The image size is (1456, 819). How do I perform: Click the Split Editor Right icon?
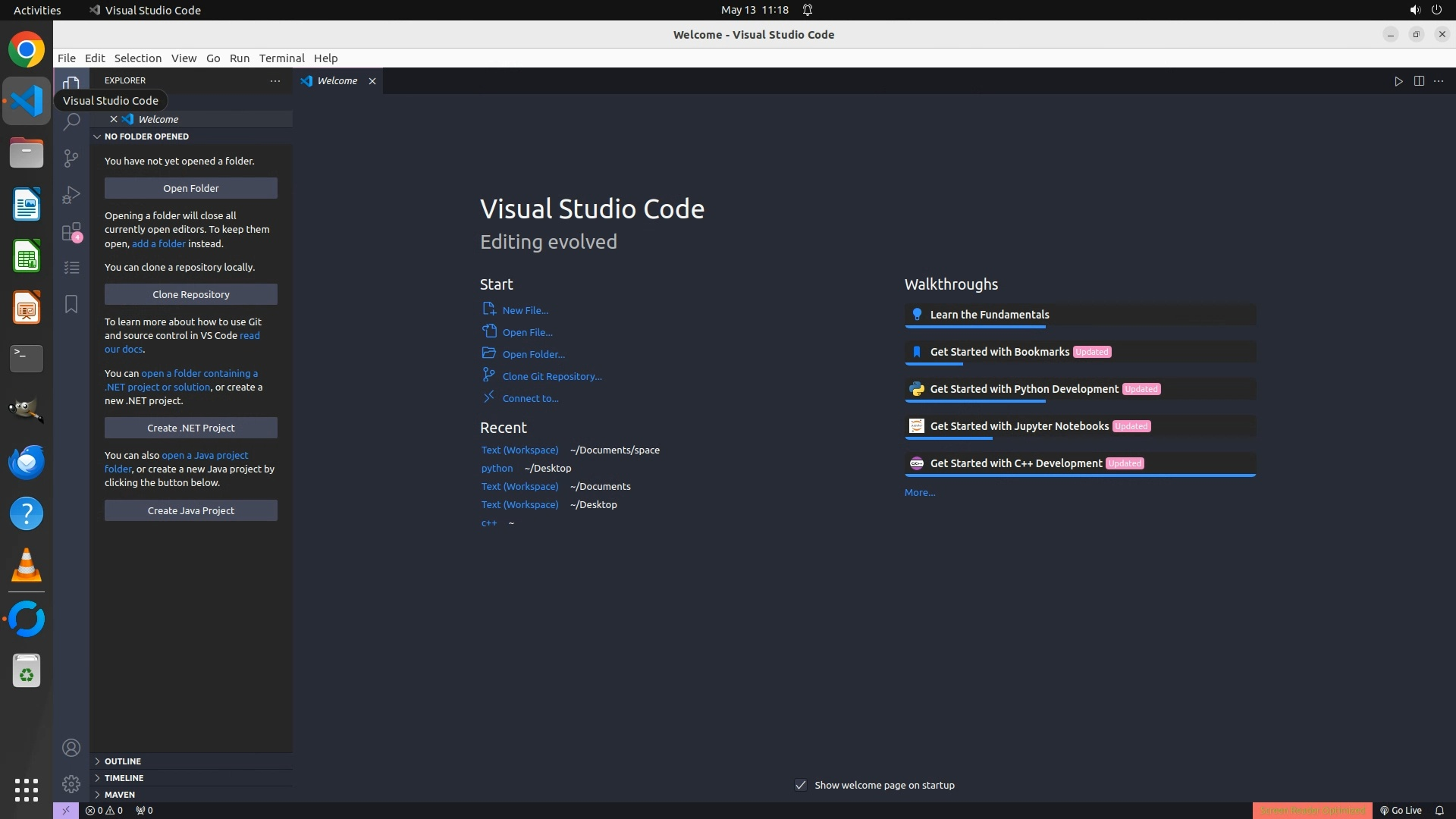[x=1418, y=81]
